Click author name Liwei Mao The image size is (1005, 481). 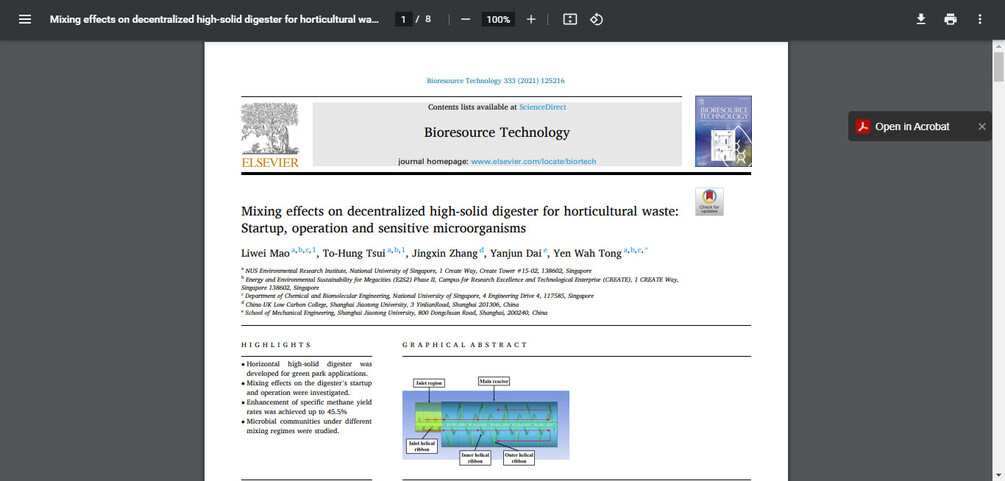(x=265, y=253)
